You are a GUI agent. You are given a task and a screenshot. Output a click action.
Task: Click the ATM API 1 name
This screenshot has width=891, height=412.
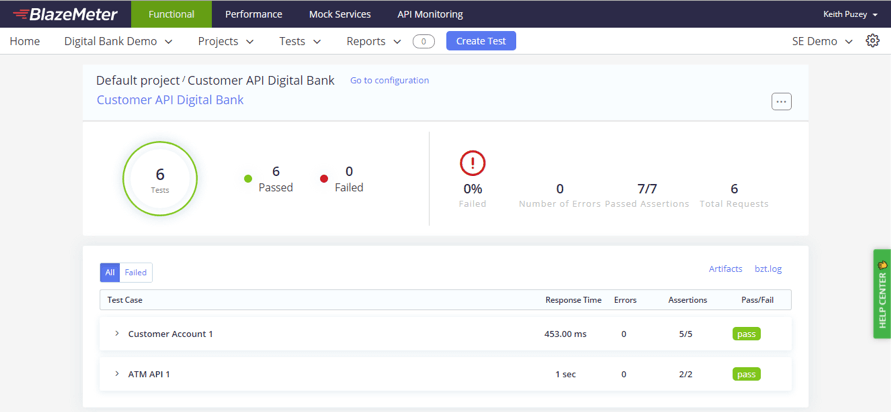click(x=149, y=374)
